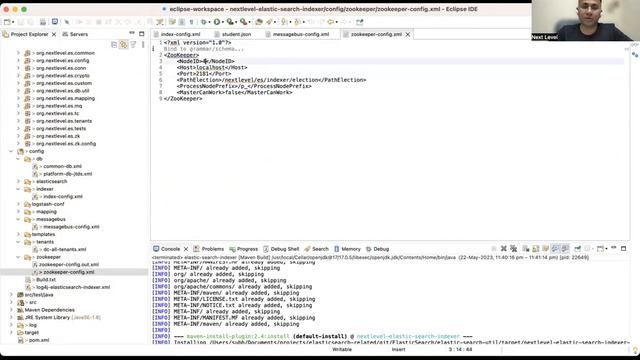Click the Project Explorer filter funnel icon
Image resolution: width=640 pixels, height=360 pixels.
tap(133, 44)
